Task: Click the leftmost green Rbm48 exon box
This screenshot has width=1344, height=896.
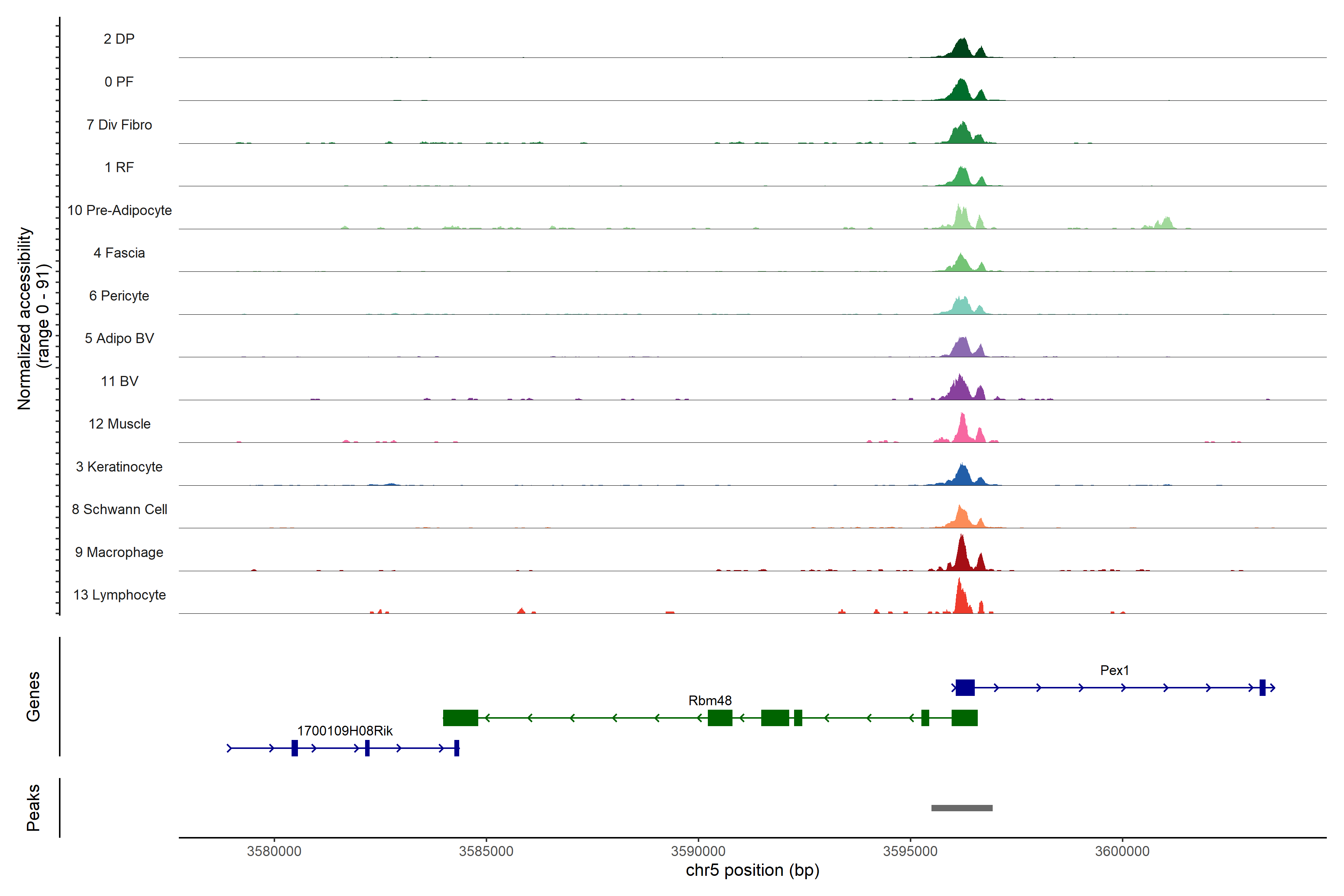Action: (x=460, y=718)
